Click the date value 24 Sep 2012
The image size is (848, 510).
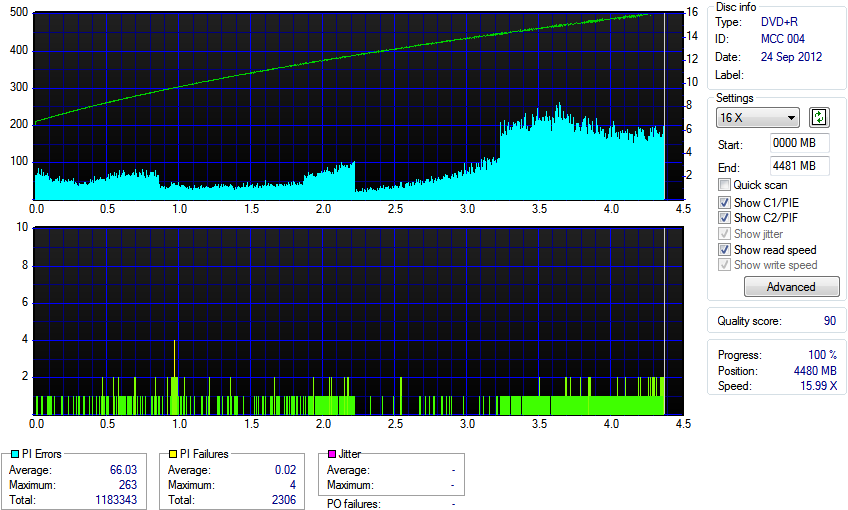click(791, 57)
